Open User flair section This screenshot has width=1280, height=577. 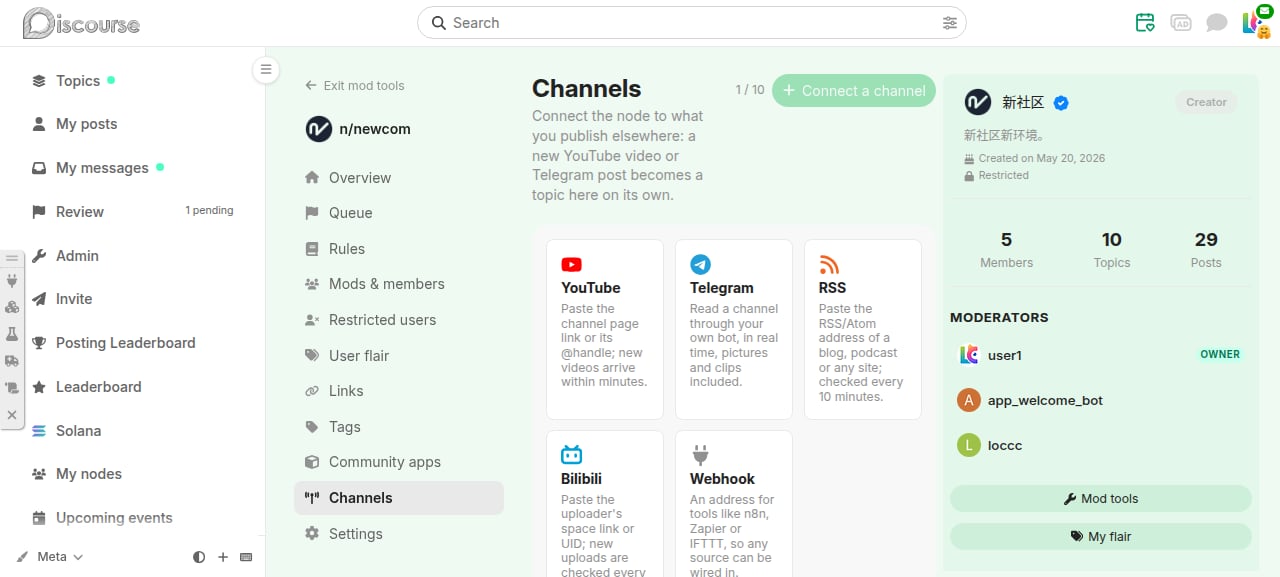click(x=399, y=356)
